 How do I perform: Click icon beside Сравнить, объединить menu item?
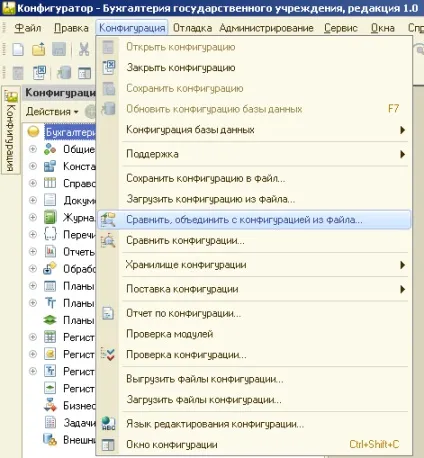coord(109,220)
